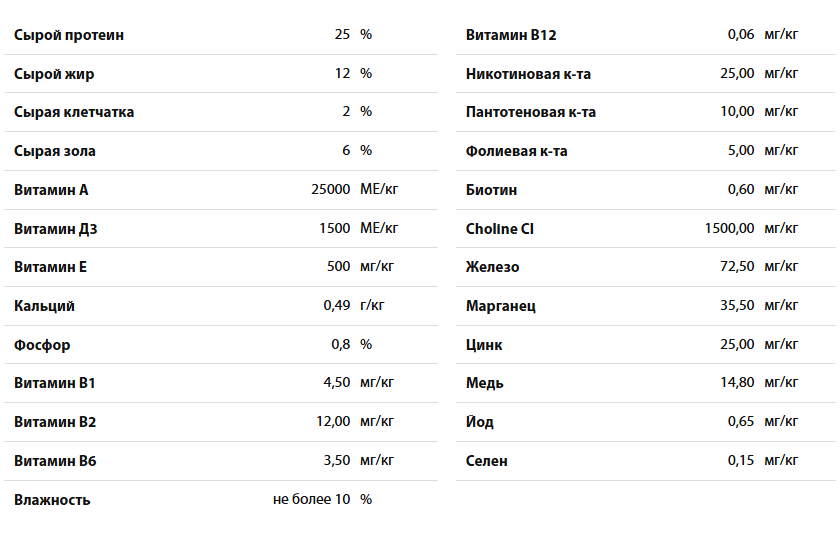840x539 pixels.
Task: Click the Сырой протеин label
Action: 69,35
